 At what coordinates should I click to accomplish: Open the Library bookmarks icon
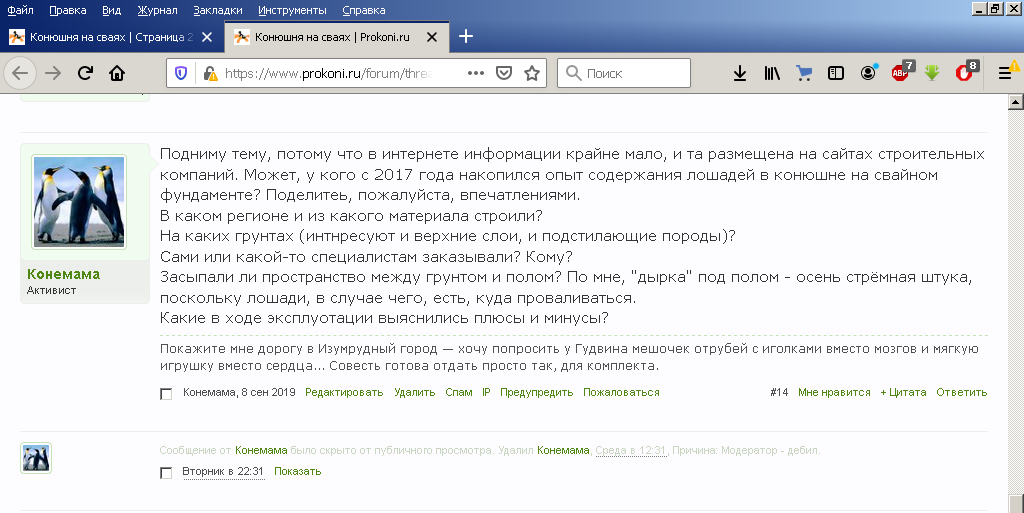[772, 73]
